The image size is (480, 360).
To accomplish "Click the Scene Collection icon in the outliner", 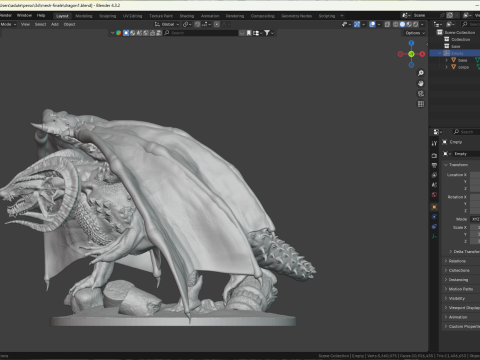I will point(440,32).
